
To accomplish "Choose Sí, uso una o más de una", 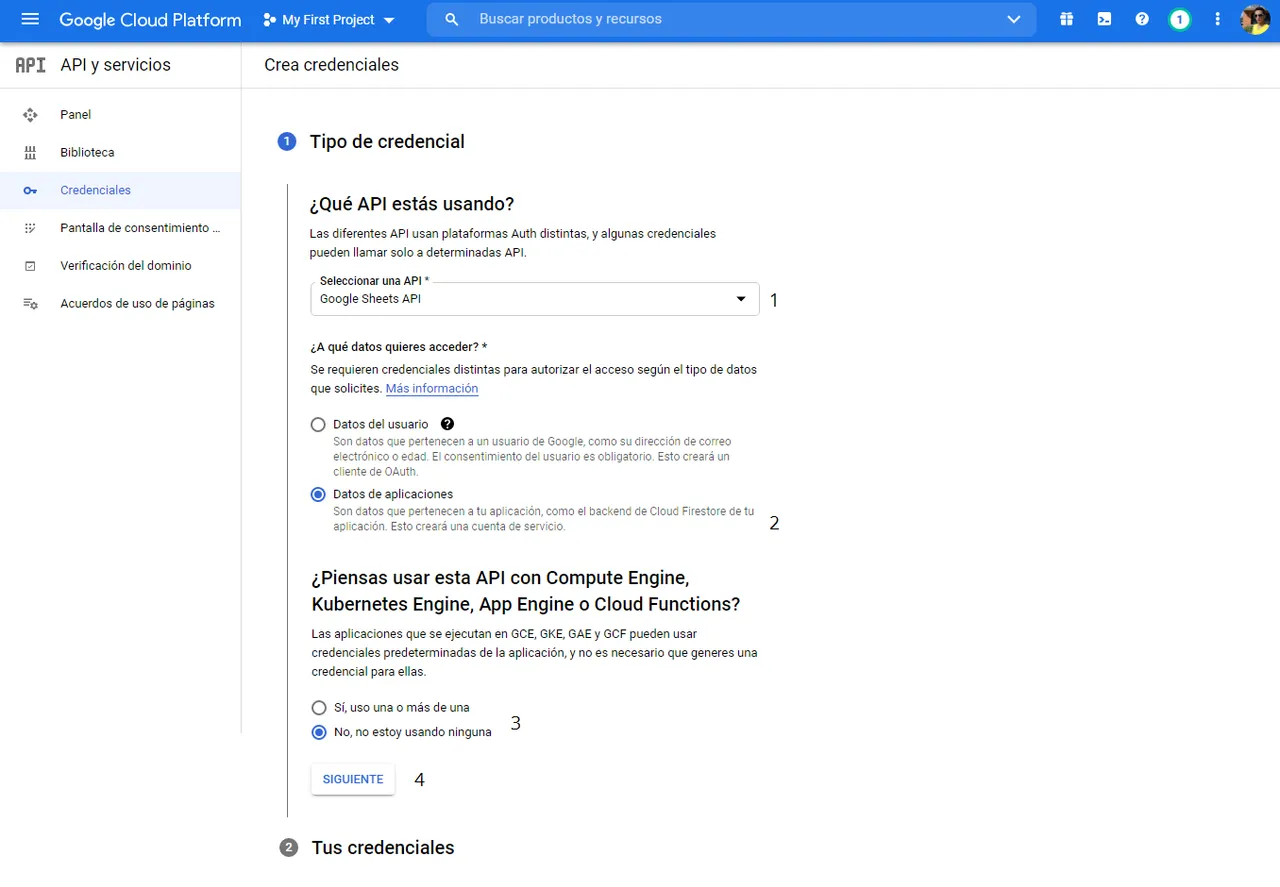I will tap(319, 707).
